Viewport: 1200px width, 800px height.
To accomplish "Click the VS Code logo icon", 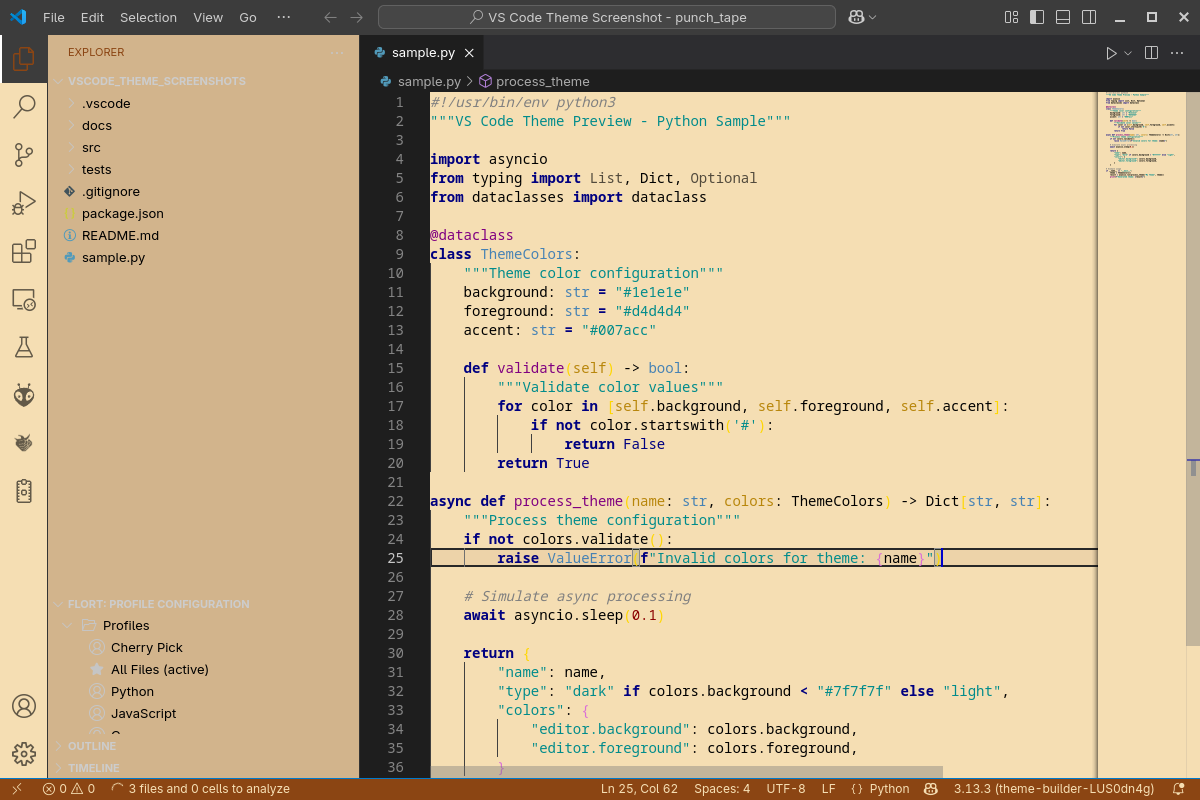I will click(x=18, y=17).
